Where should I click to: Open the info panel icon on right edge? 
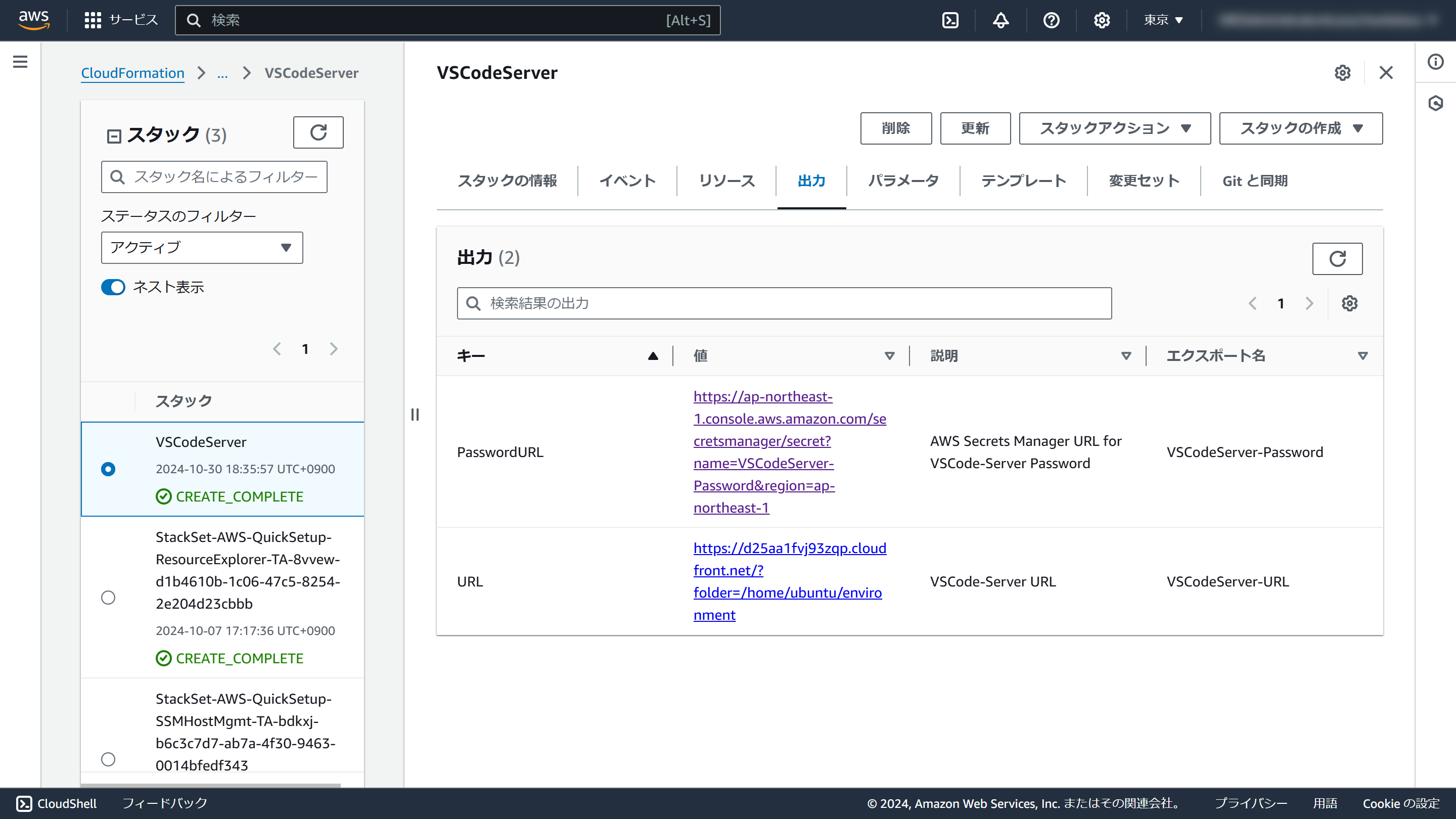[1435, 62]
